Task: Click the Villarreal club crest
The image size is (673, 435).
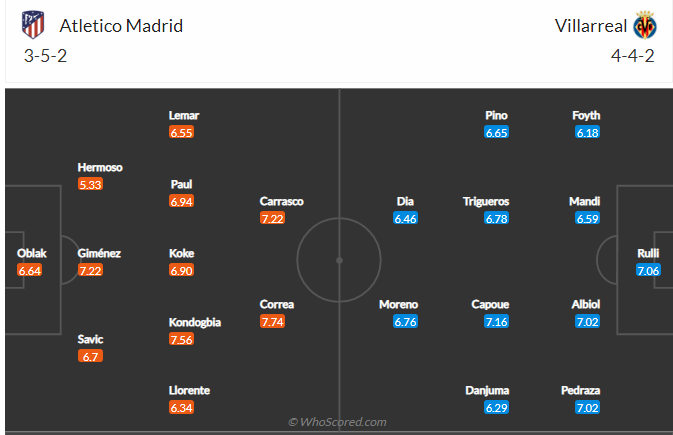Action: click(x=644, y=25)
